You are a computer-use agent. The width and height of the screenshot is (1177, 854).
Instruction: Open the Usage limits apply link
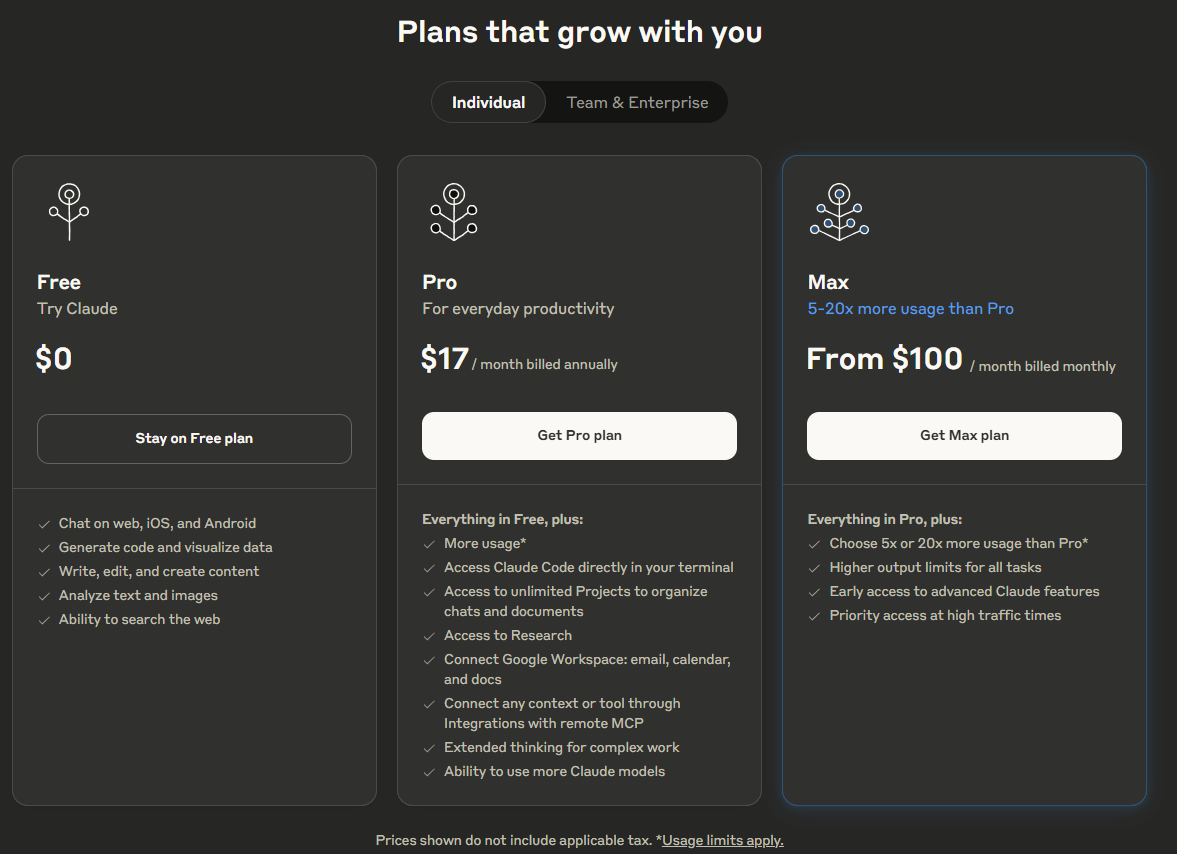(722, 840)
